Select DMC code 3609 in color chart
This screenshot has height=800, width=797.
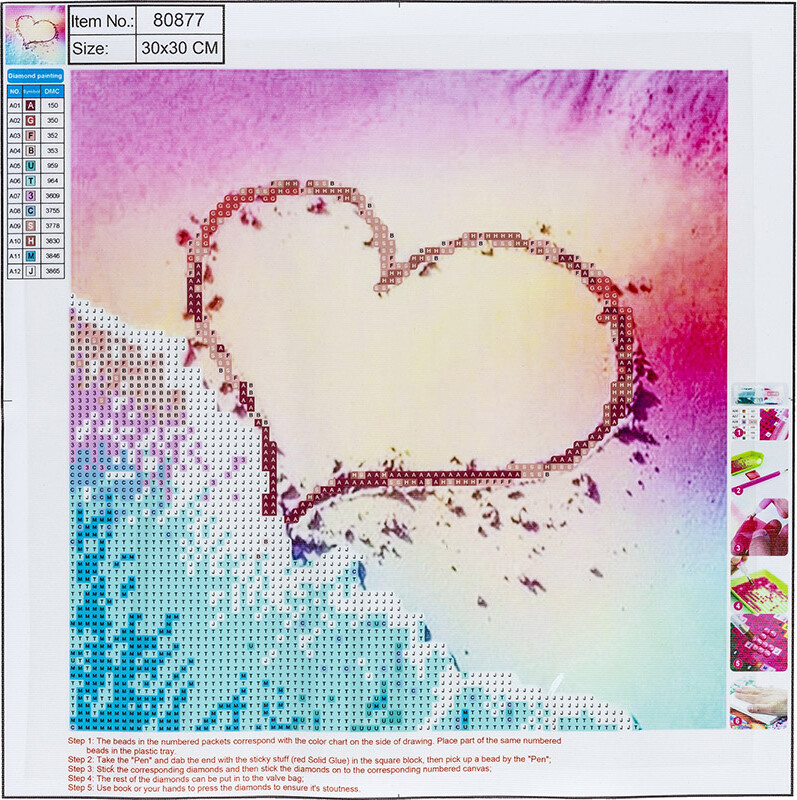[x=53, y=195]
